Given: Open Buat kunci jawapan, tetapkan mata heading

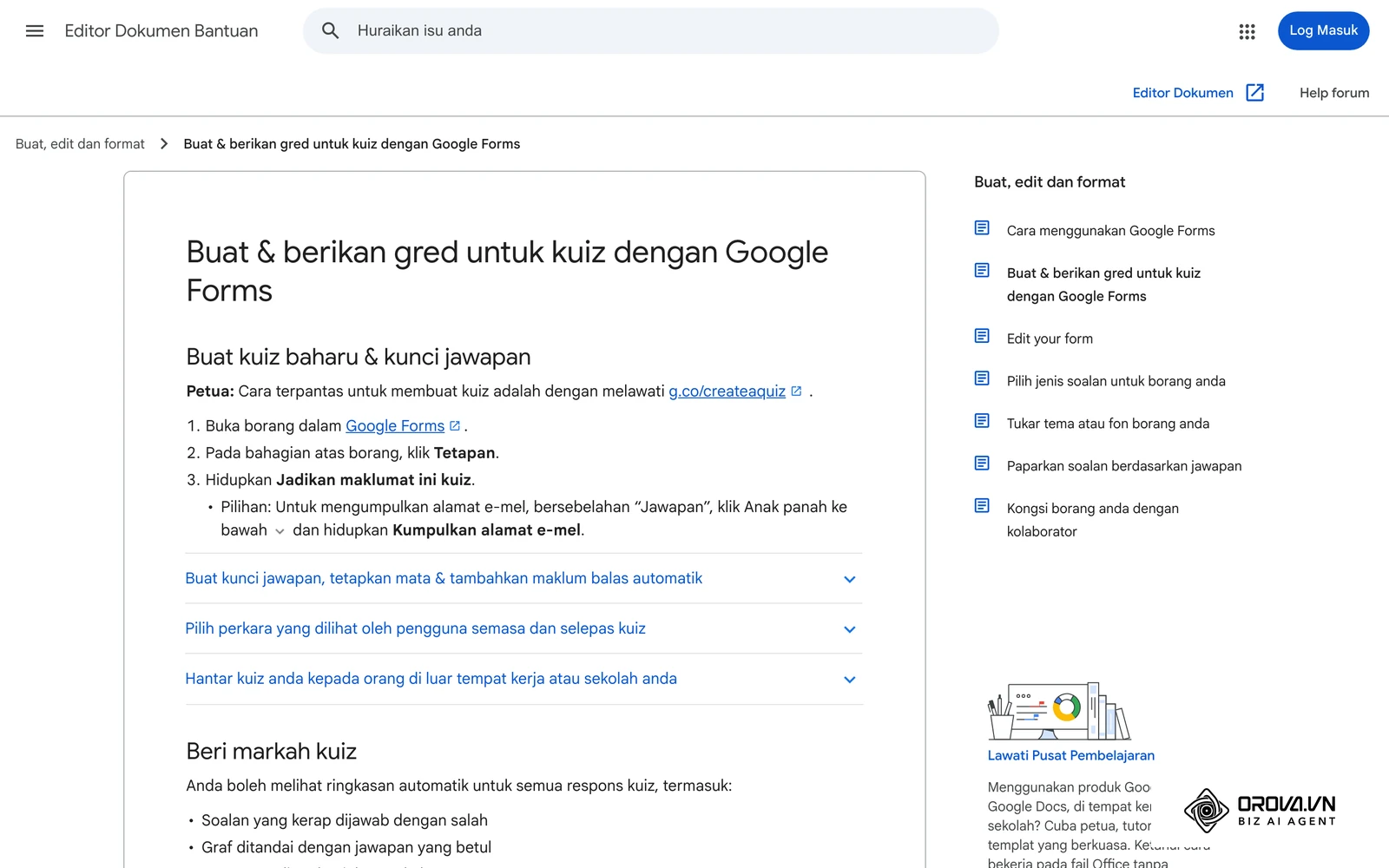Looking at the screenshot, I should click(x=444, y=578).
